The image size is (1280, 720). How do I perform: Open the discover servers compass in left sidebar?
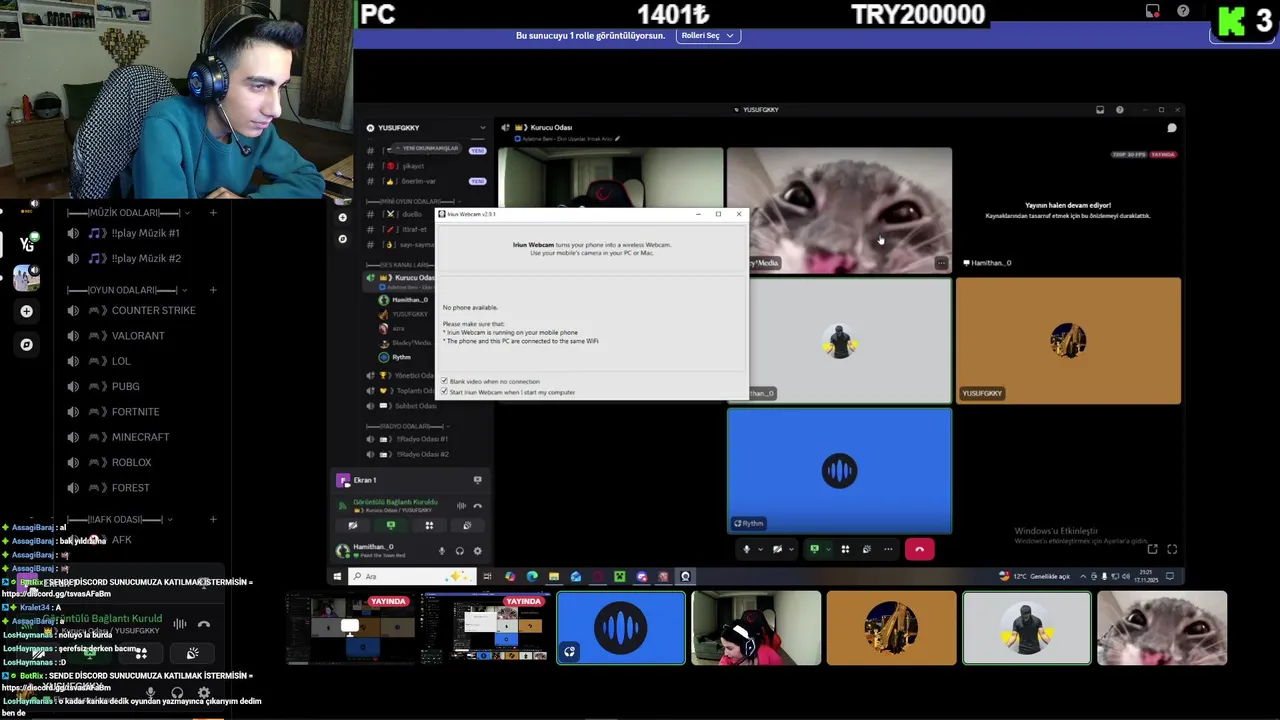[x=26, y=344]
